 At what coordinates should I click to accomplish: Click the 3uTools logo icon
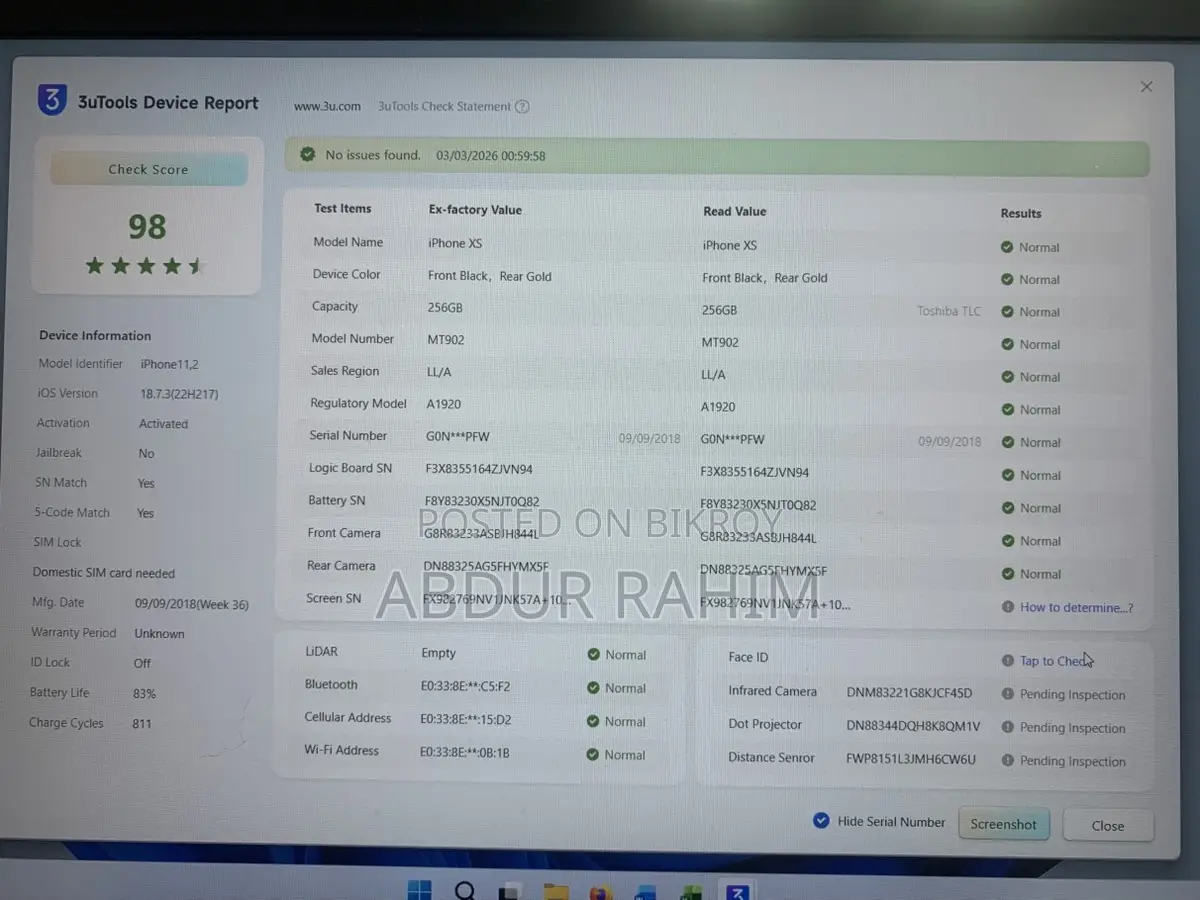pos(52,100)
